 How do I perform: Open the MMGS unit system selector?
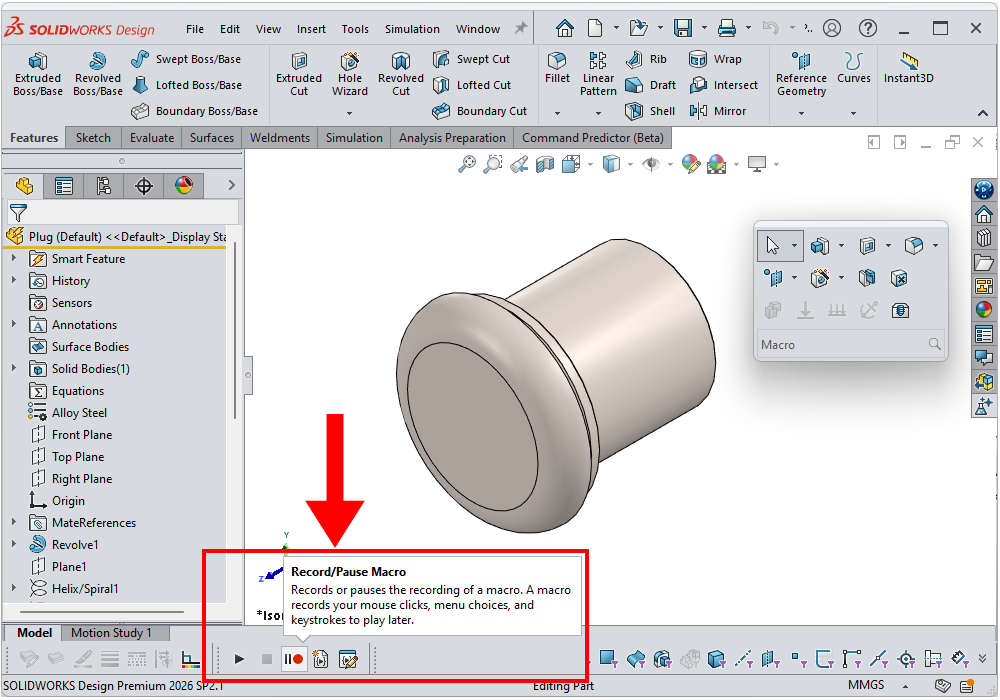(878, 685)
